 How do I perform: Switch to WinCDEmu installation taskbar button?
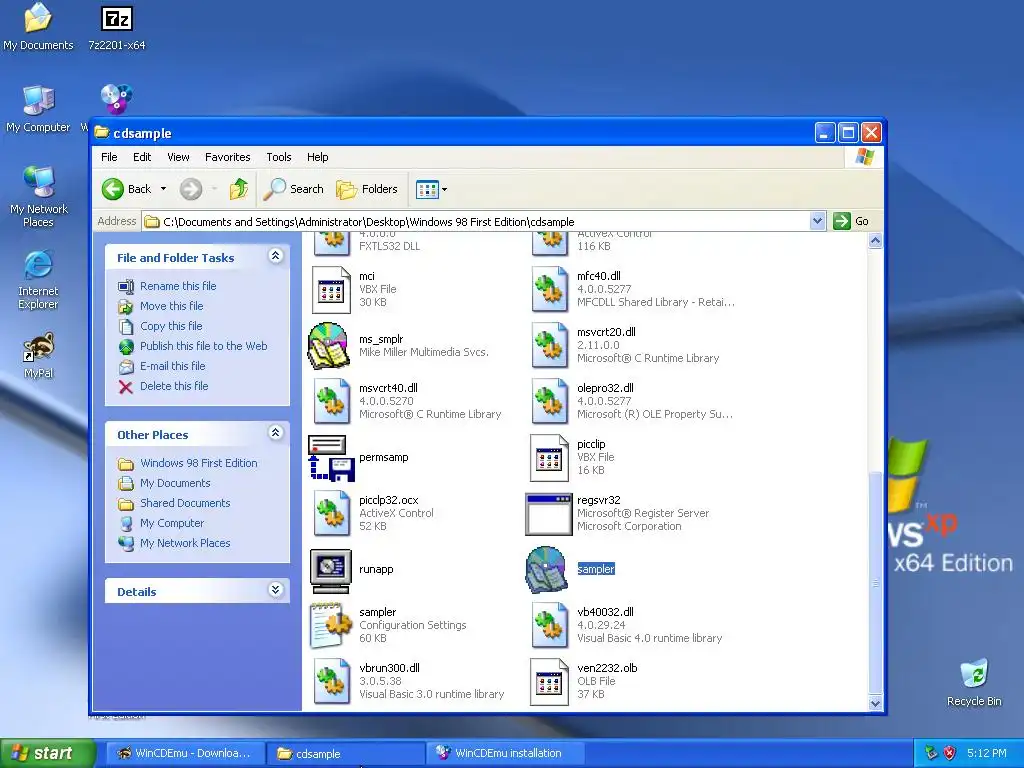click(x=505, y=753)
